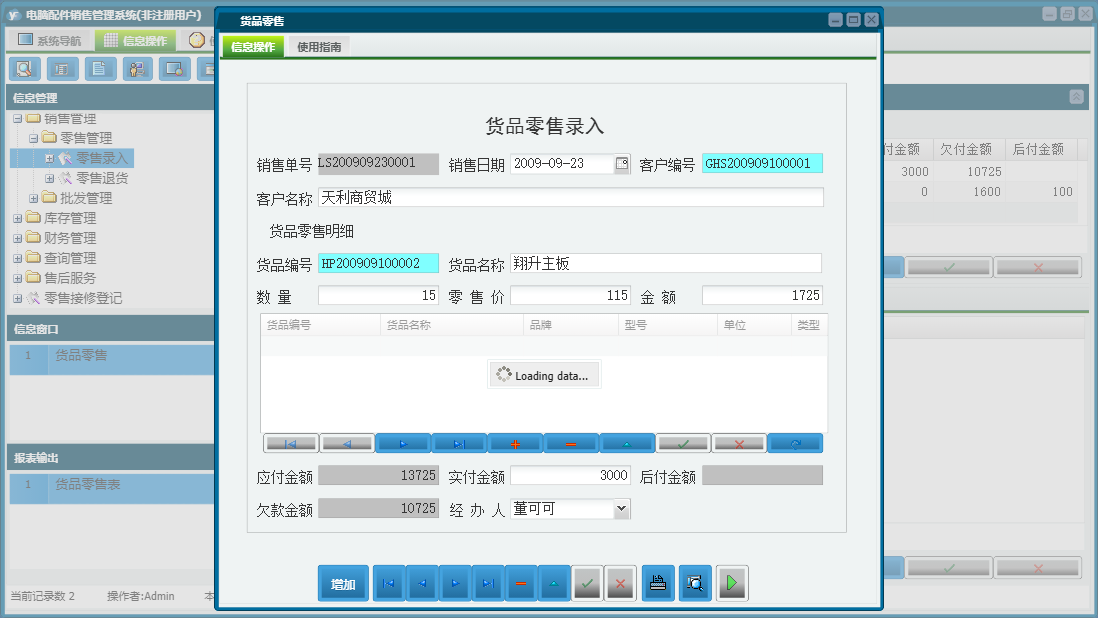
Task: Click the monitor-globe icon in the toolbar
Action: [x=175, y=69]
